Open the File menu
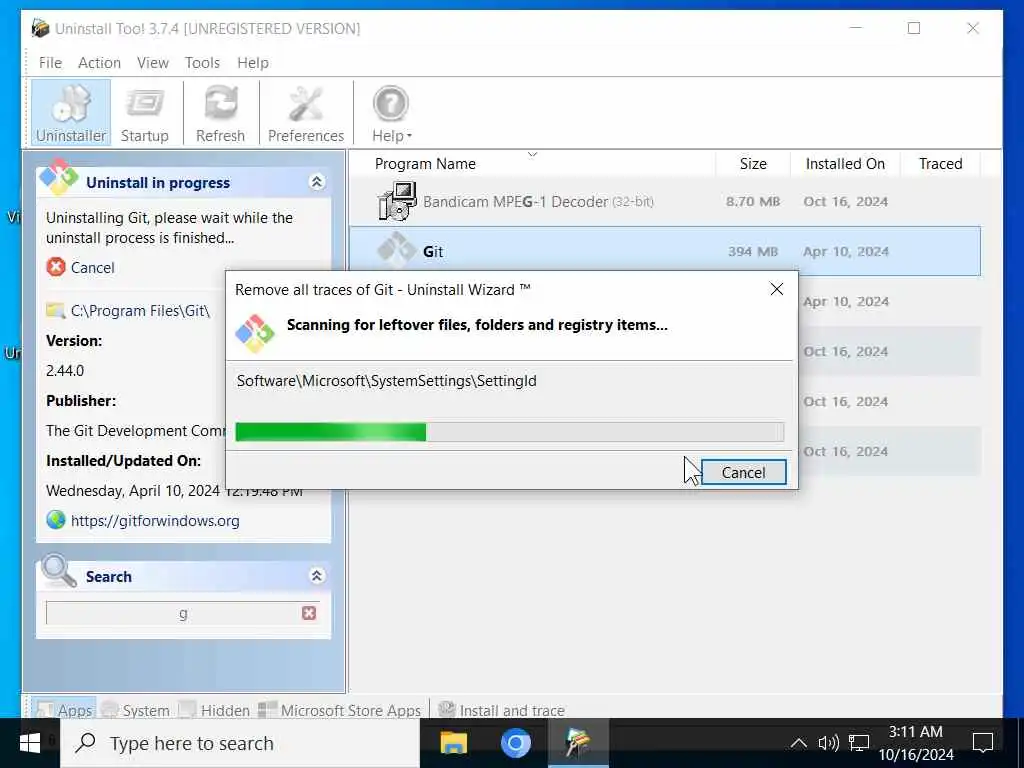 50,63
